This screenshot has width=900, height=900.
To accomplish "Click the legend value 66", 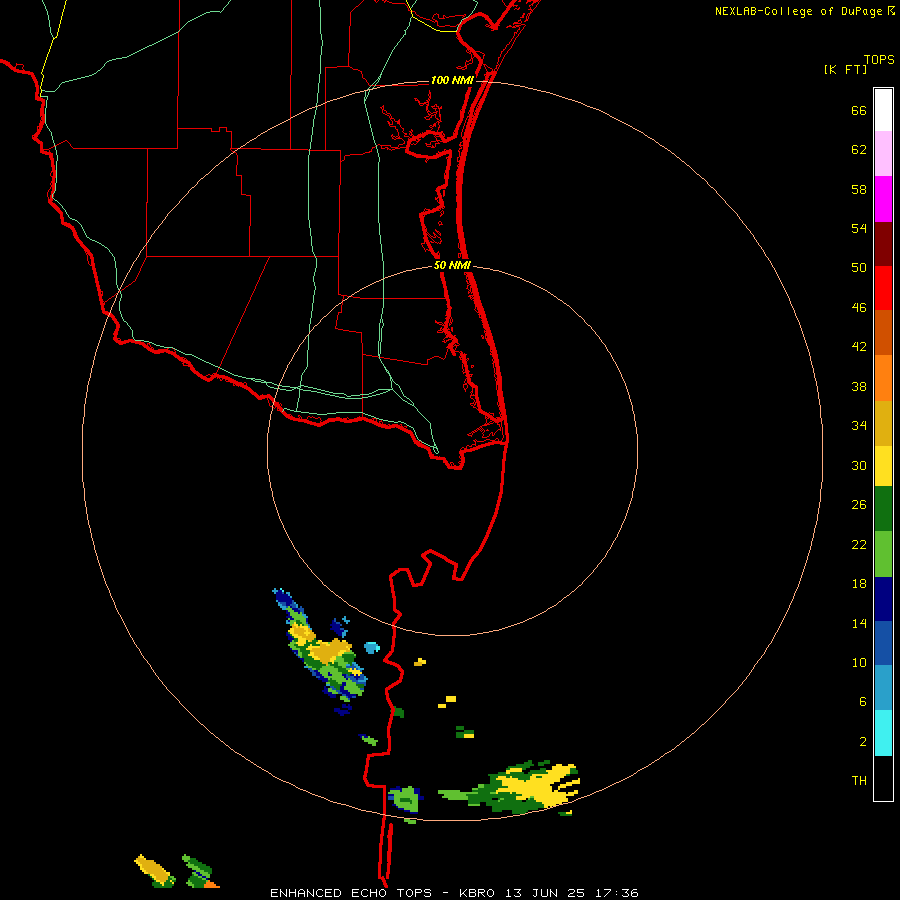I will [x=859, y=110].
